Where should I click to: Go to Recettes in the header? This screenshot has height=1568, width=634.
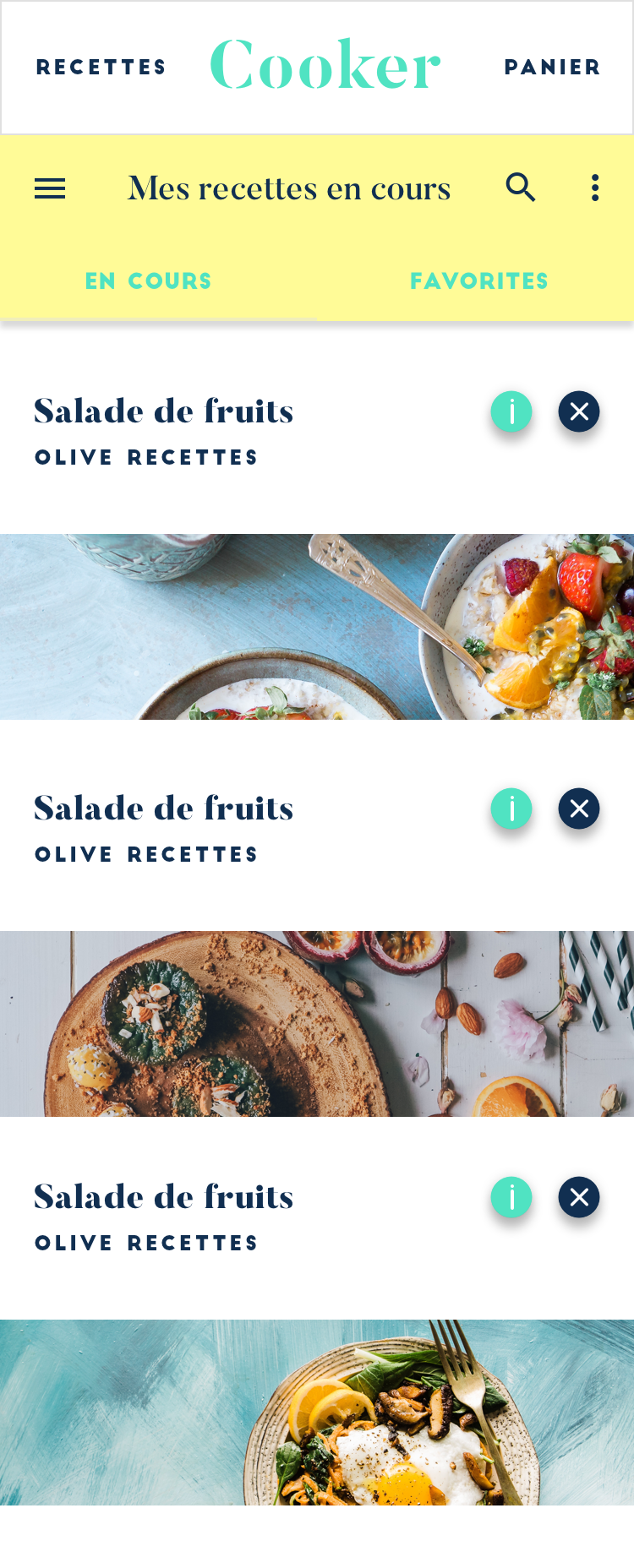click(101, 68)
